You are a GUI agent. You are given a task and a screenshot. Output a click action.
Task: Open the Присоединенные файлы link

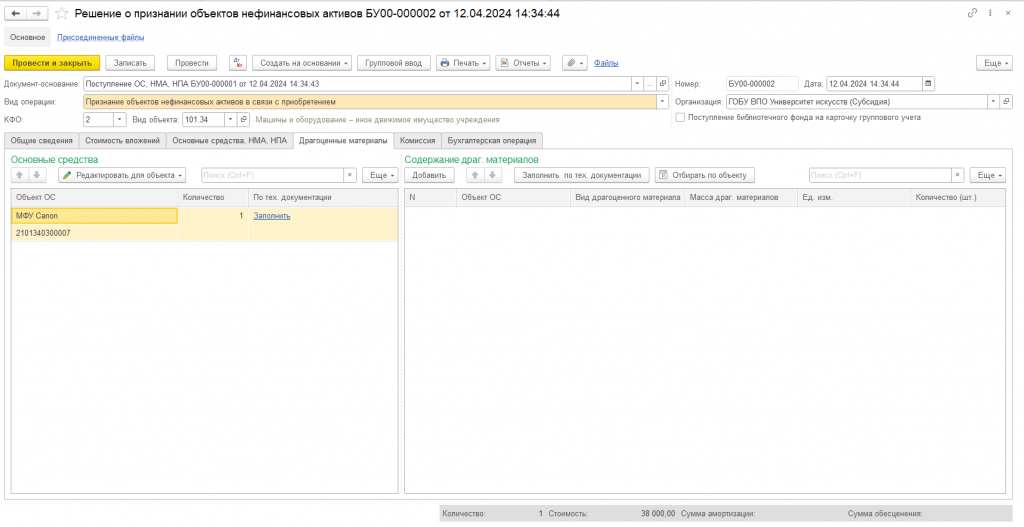pyautogui.click(x=101, y=37)
